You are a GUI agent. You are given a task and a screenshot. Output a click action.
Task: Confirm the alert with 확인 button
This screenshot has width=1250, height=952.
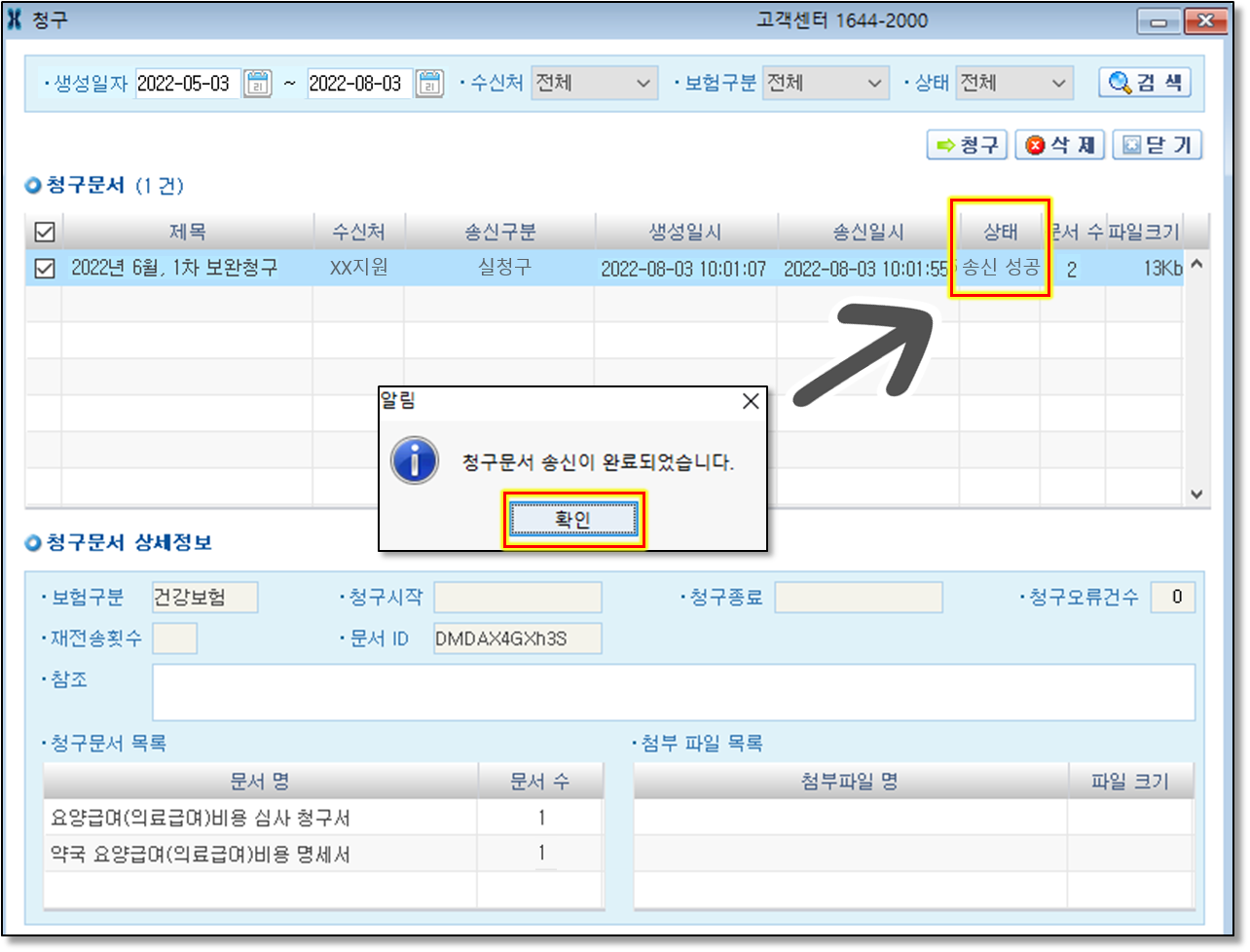point(572,520)
